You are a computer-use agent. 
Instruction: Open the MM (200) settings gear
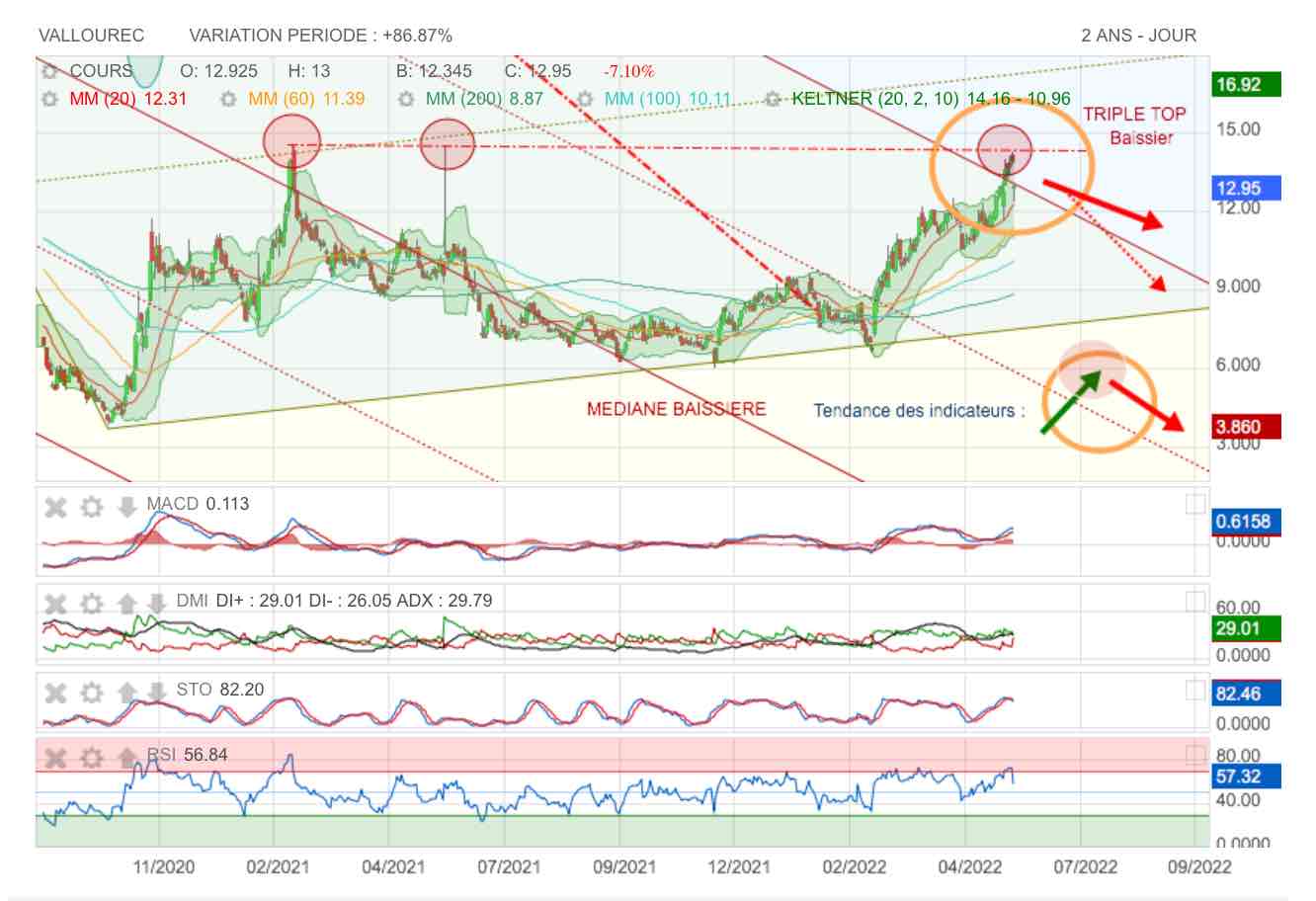[x=405, y=99]
